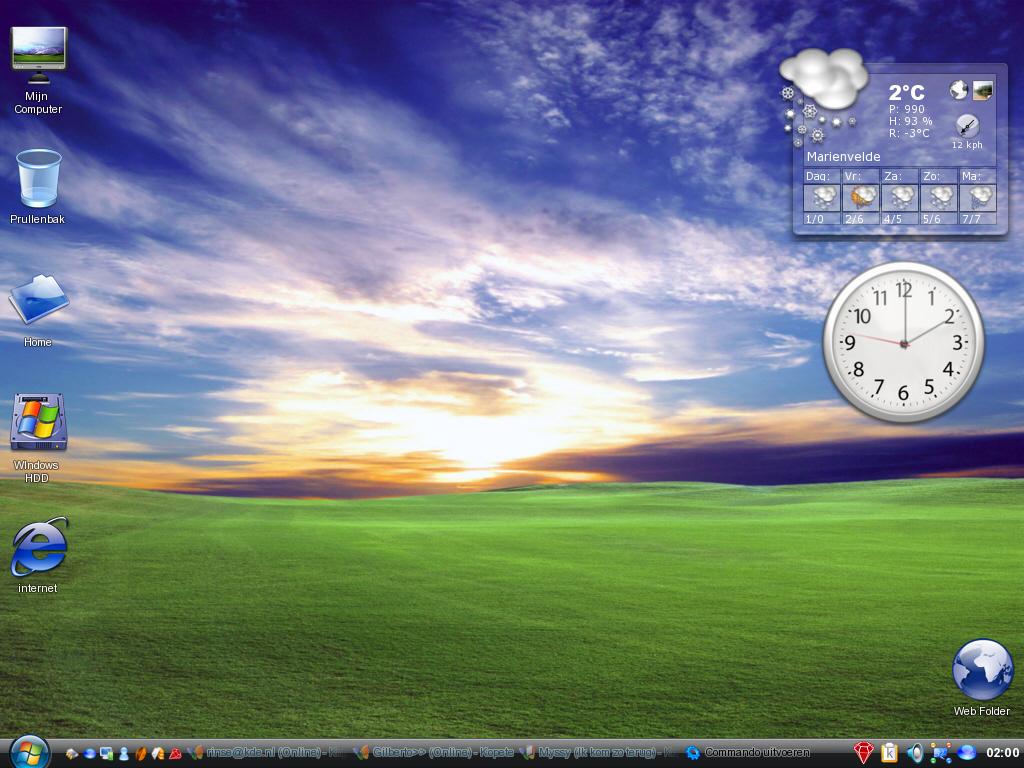Click the R: -3°C wind chill line

tap(909, 133)
